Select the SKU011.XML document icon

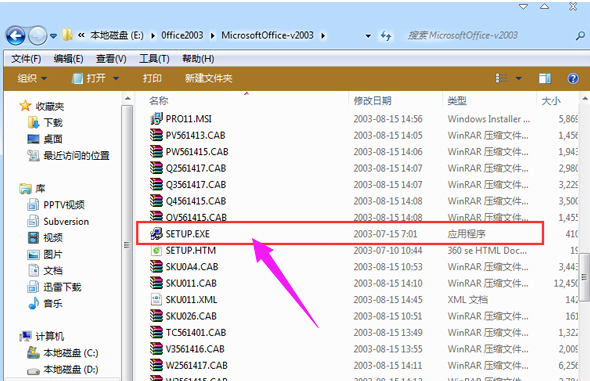pos(156,300)
